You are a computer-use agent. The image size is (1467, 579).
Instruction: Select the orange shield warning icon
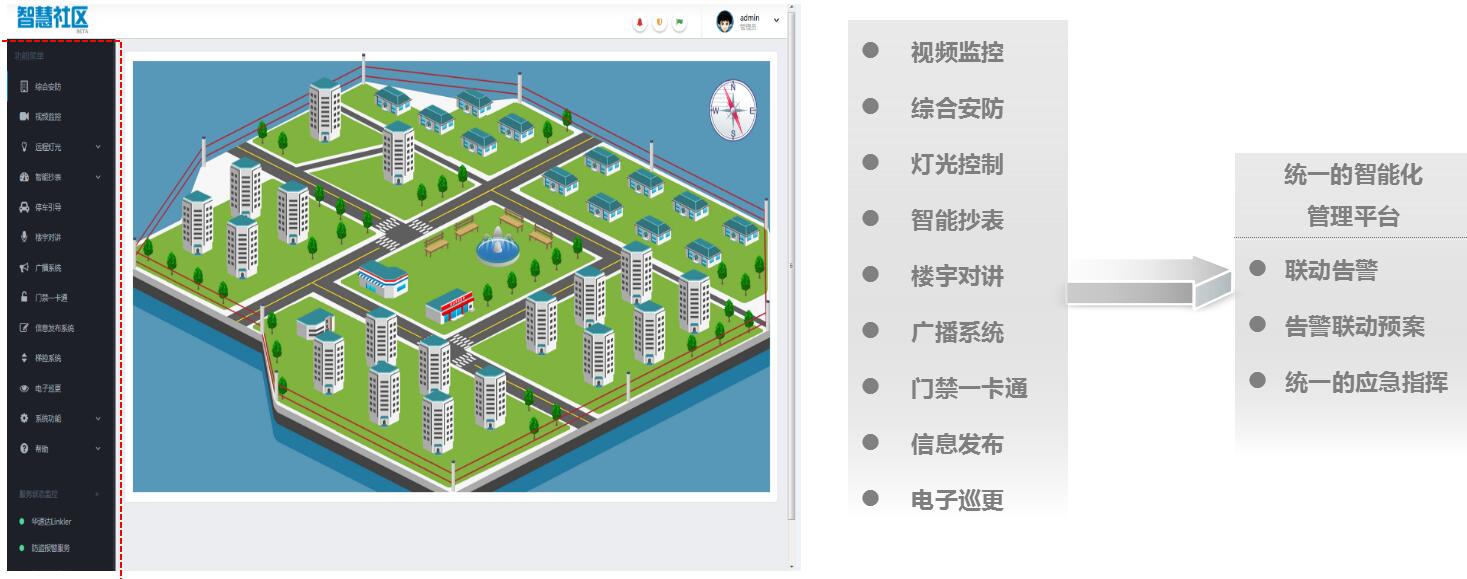coord(659,20)
